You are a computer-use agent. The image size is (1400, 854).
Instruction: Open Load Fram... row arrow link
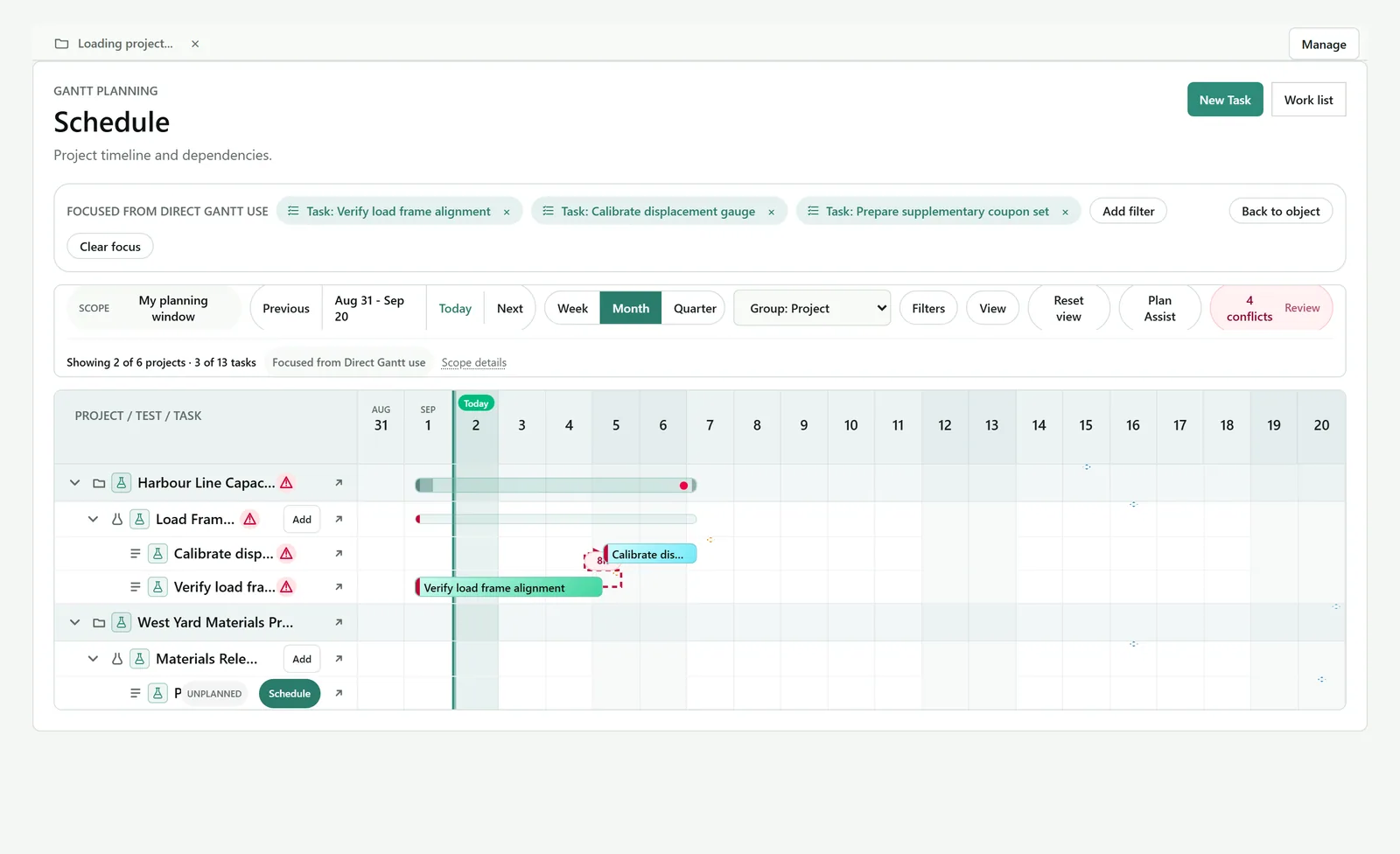pos(339,520)
